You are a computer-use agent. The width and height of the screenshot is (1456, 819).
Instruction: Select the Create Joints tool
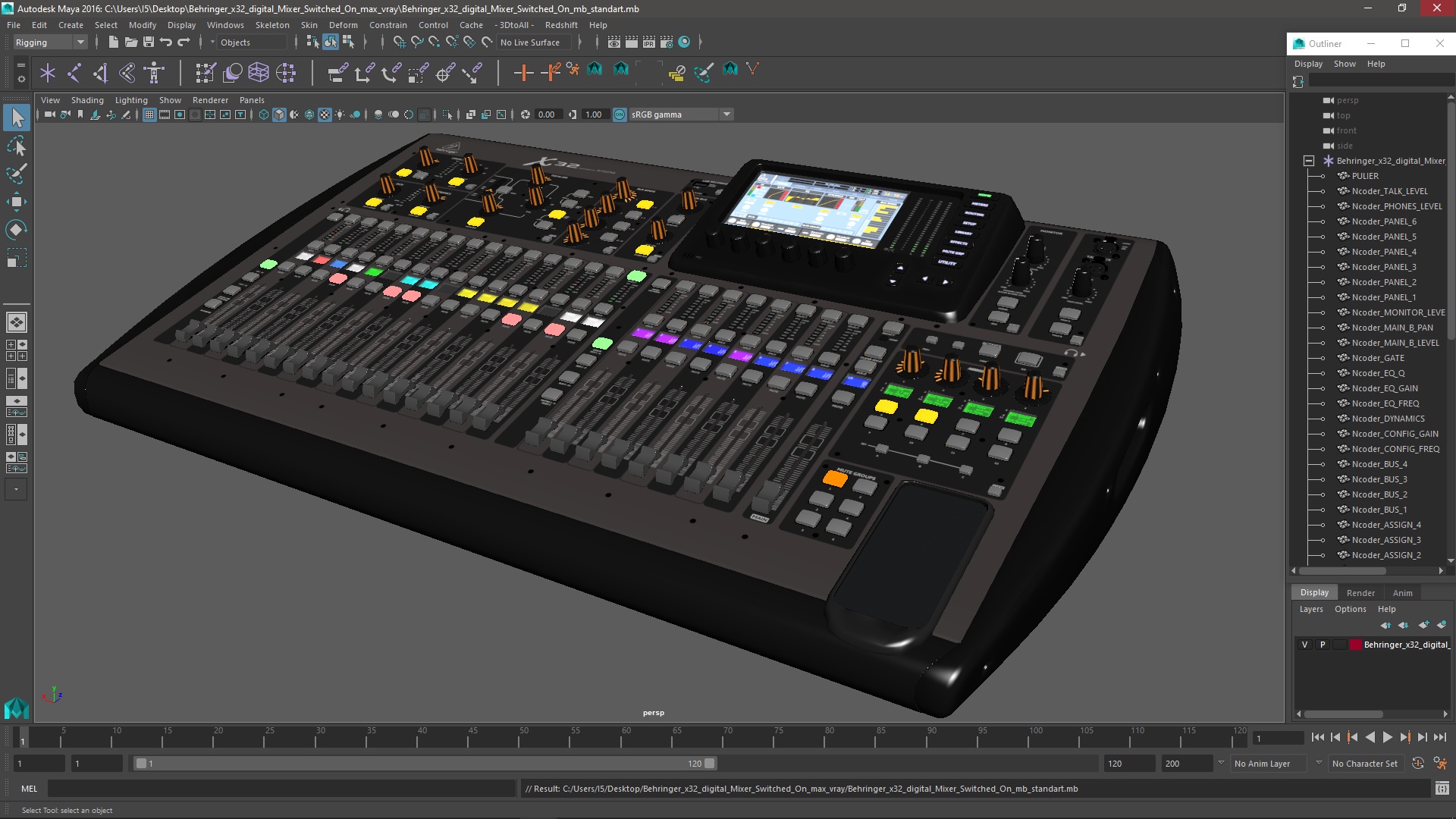click(74, 73)
